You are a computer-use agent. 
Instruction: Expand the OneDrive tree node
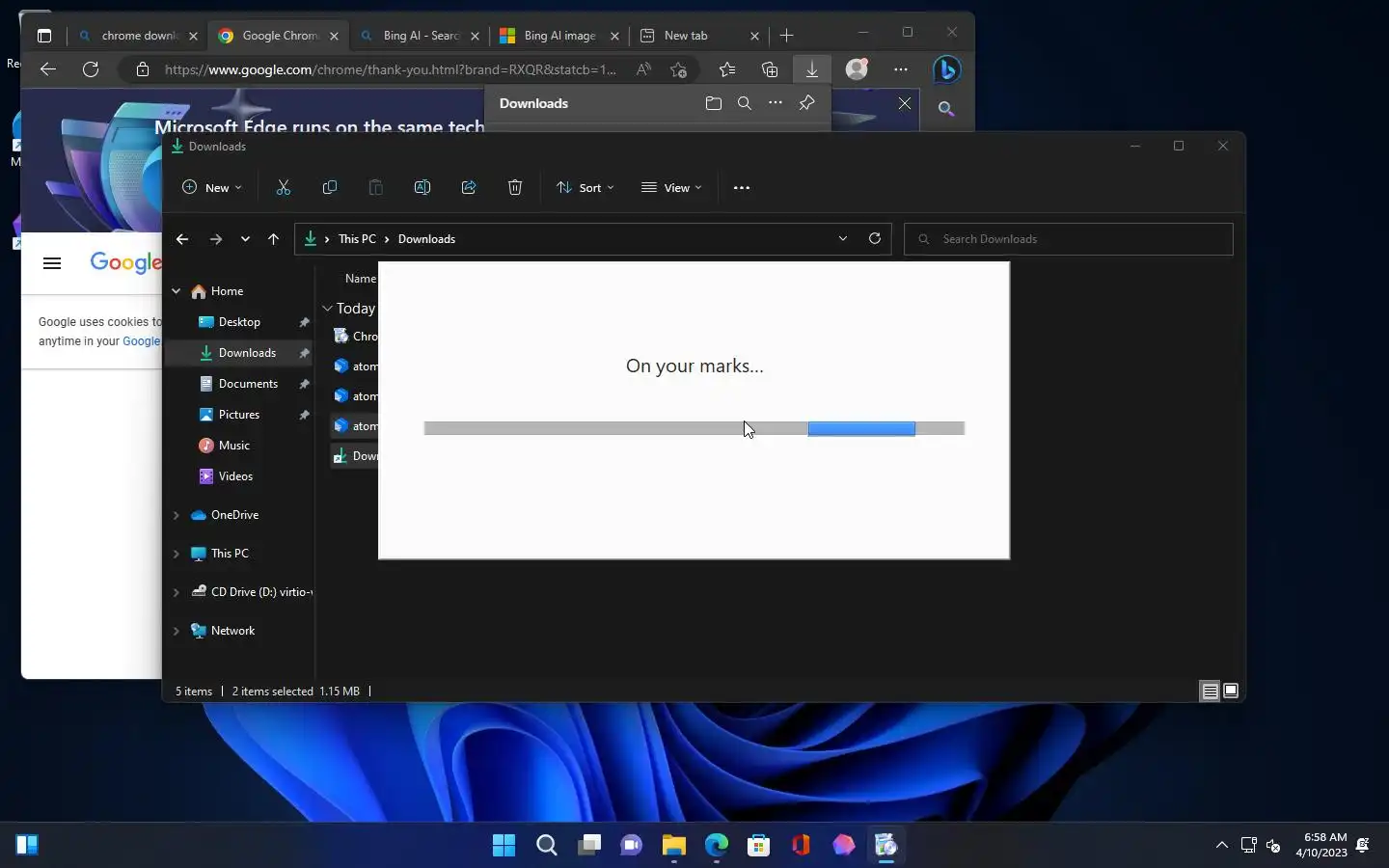pos(177,515)
